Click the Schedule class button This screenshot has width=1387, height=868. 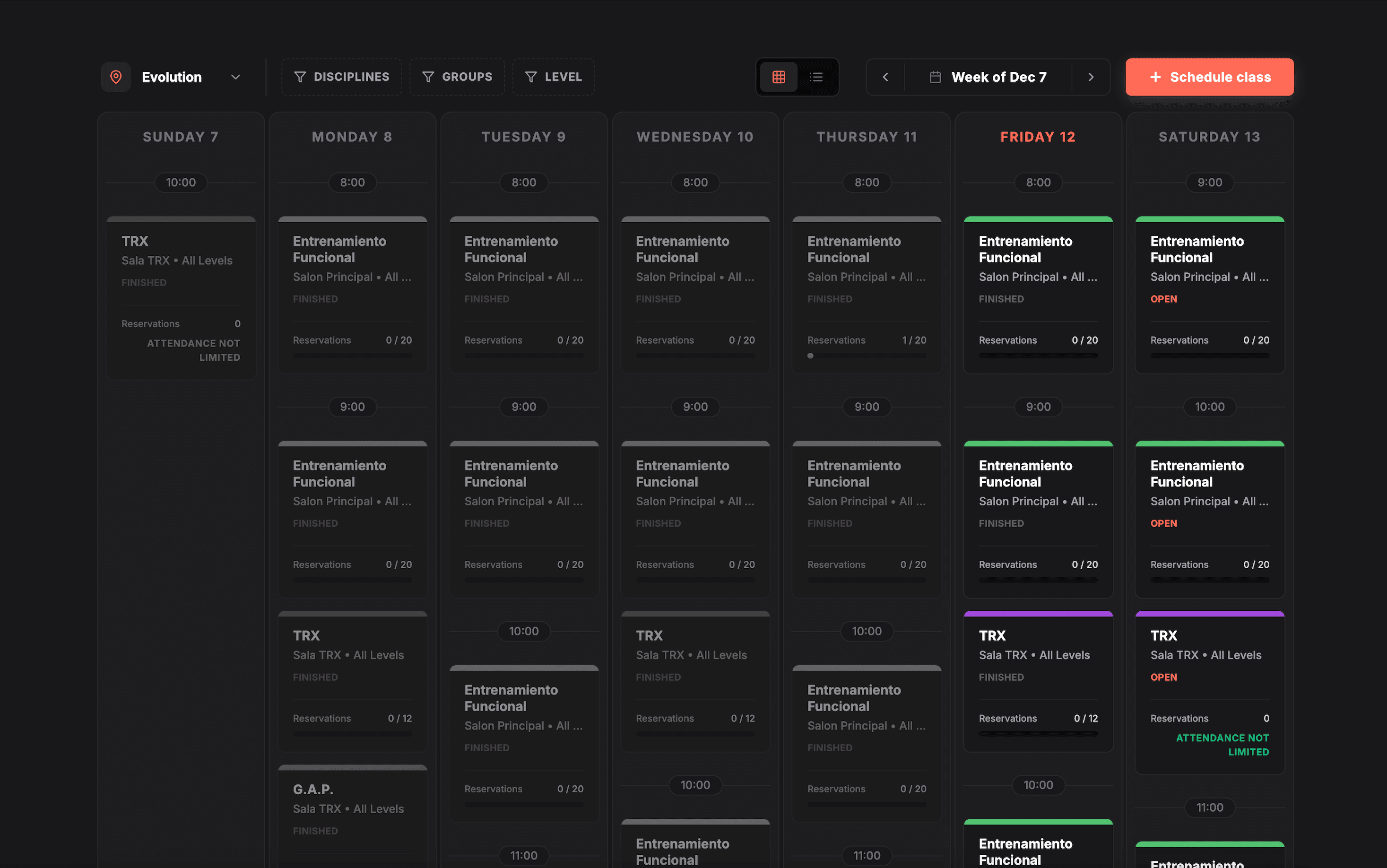click(1209, 77)
